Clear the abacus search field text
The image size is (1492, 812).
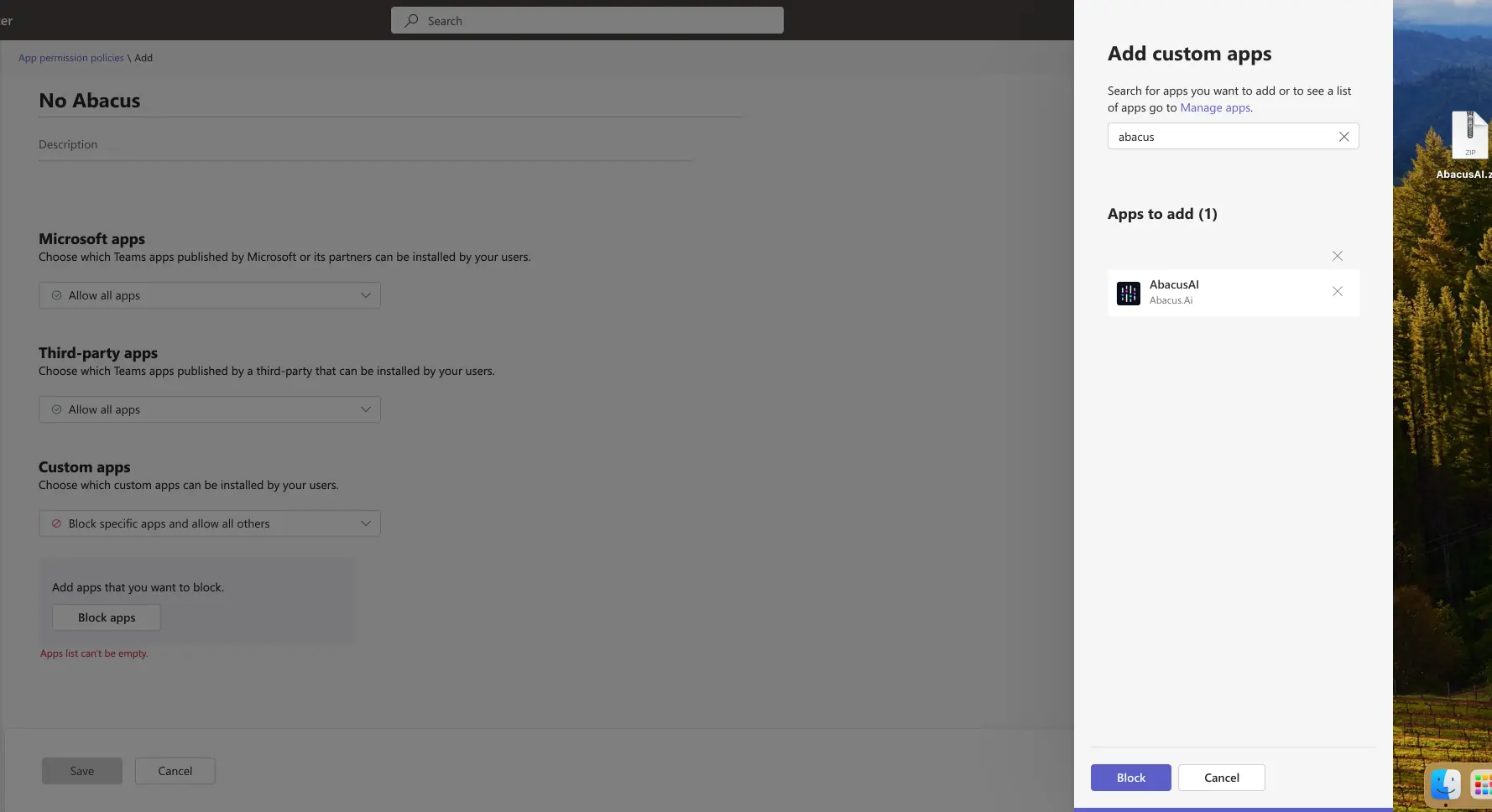(x=1343, y=137)
